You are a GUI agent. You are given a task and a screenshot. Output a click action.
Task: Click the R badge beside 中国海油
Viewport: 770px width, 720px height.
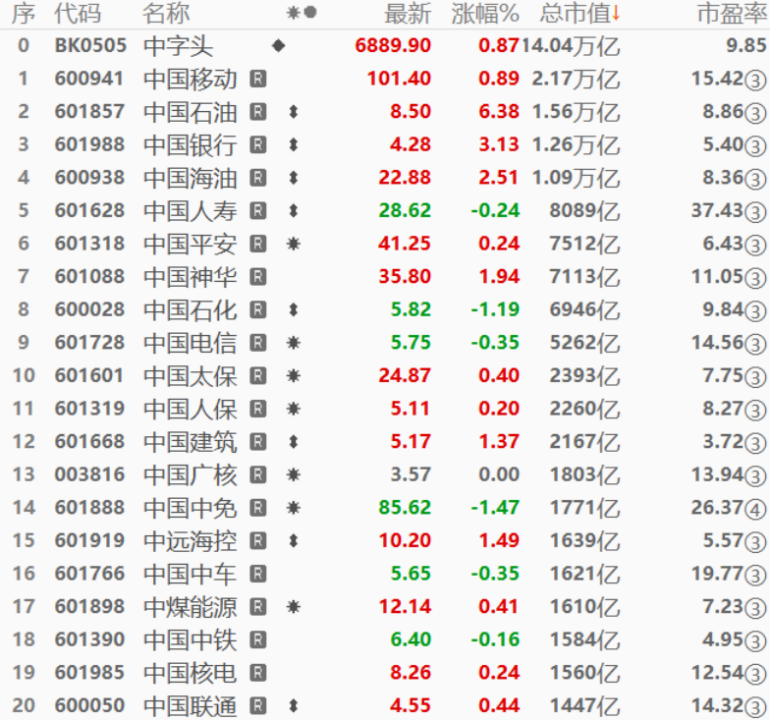[x=258, y=178]
